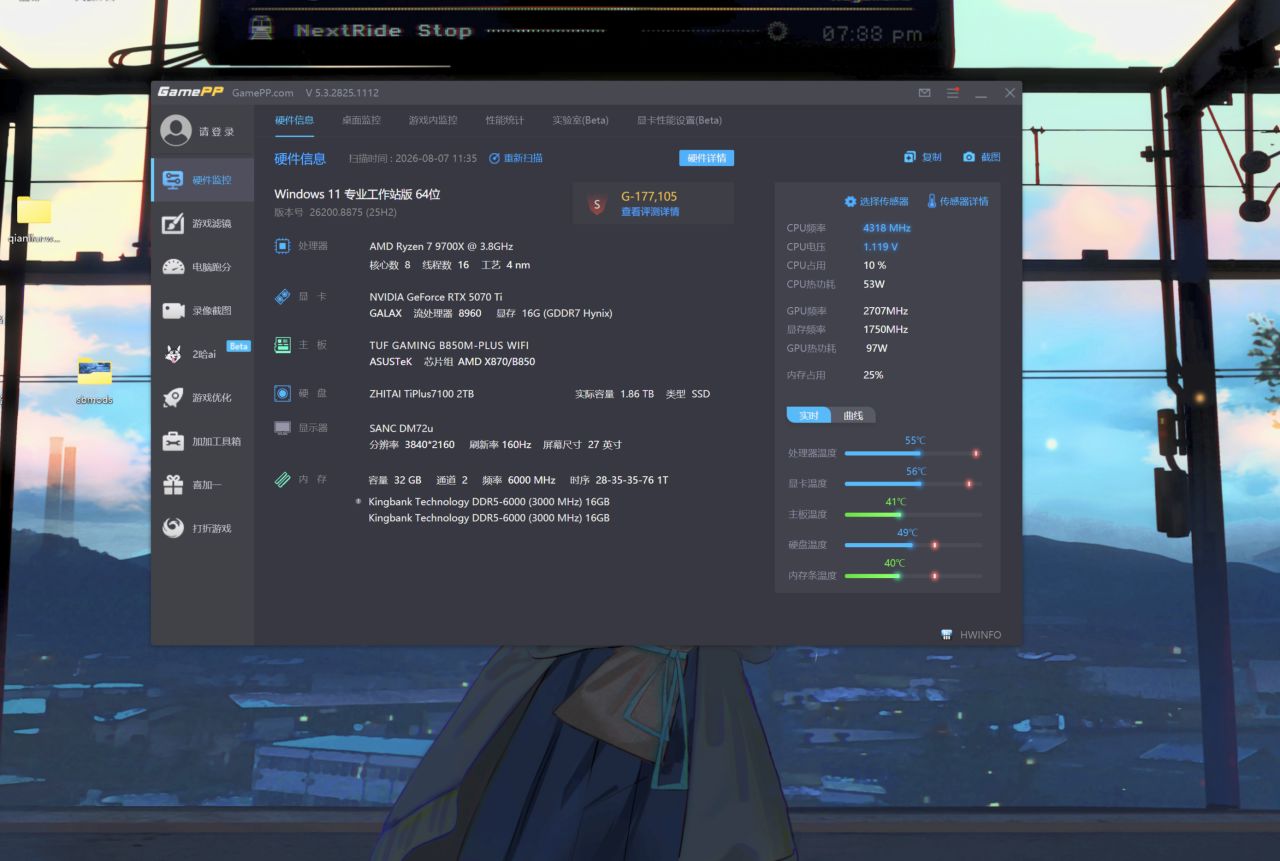Click the Windows 11 专业工作站版 64位 heading

click(x=358, y=194)
